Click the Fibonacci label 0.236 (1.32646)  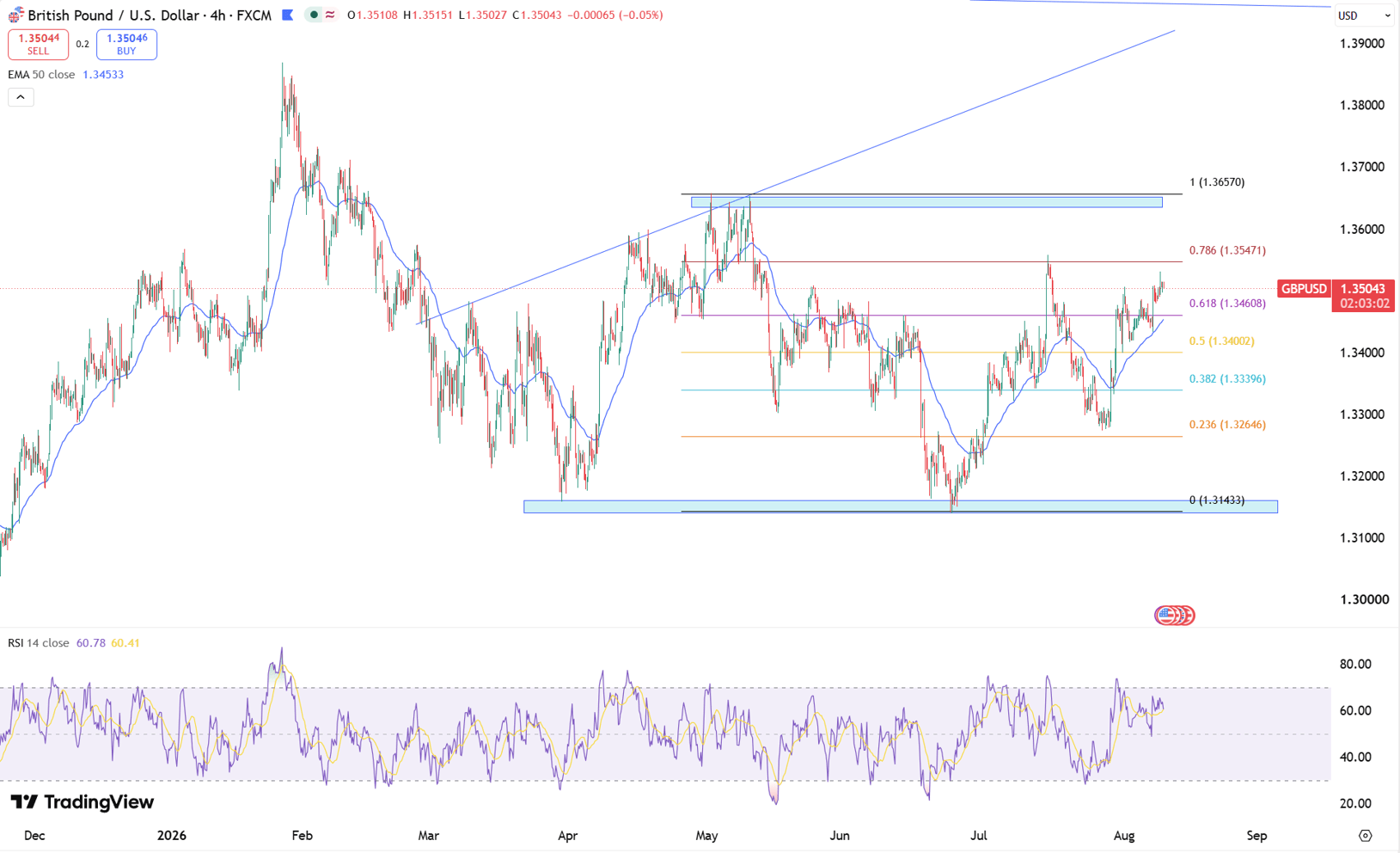click(1227, 425)
